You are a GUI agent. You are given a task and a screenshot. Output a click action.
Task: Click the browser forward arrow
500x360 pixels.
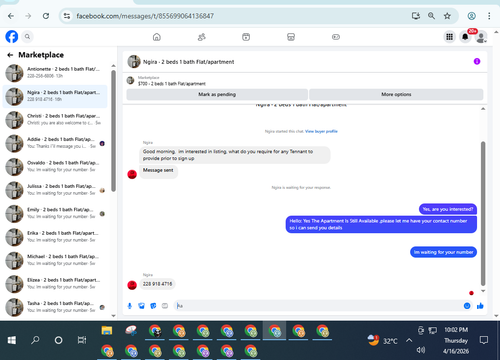click(28, 16)
